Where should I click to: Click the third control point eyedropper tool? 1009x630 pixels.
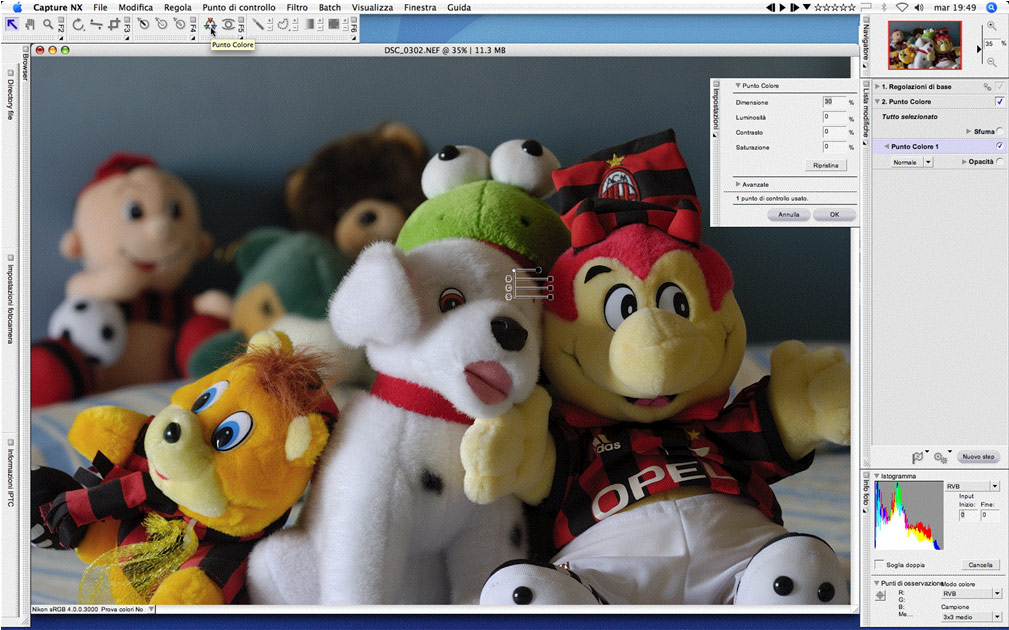click(180, 25)
